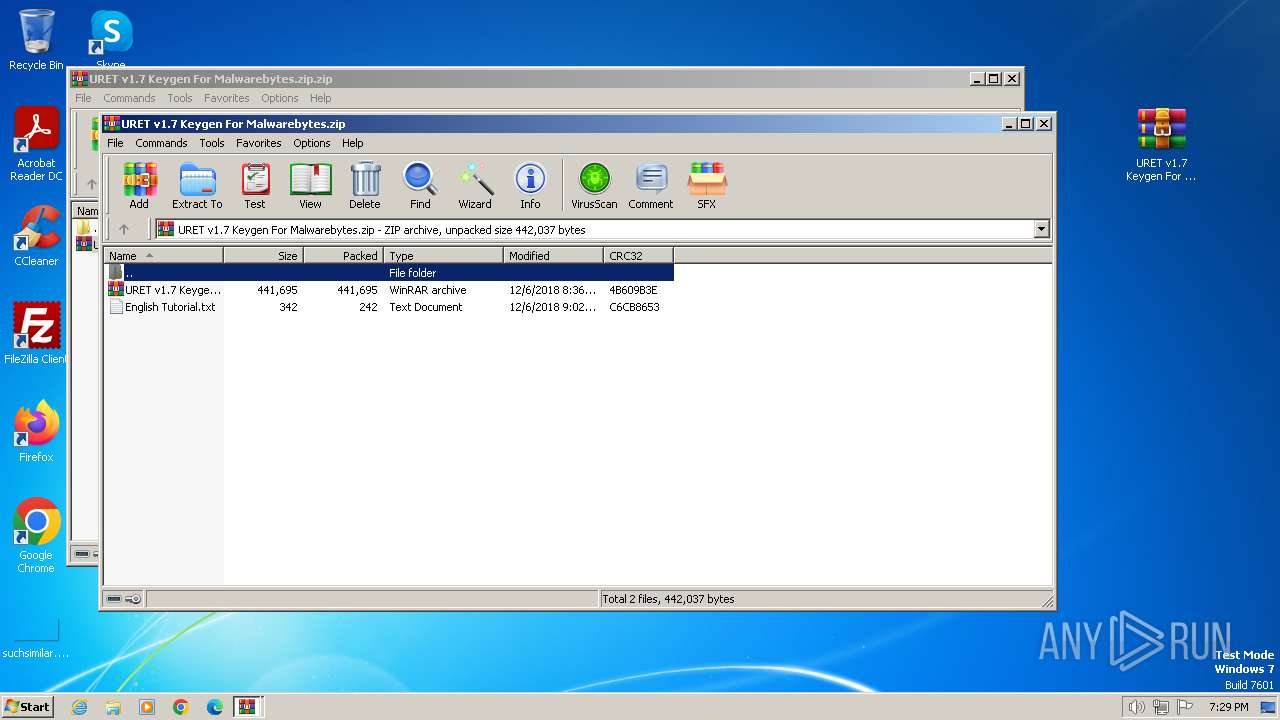Viewport: 1280px width, 720px height.
Task: Open the Tools menu in front window
Action: click(211, 143)
